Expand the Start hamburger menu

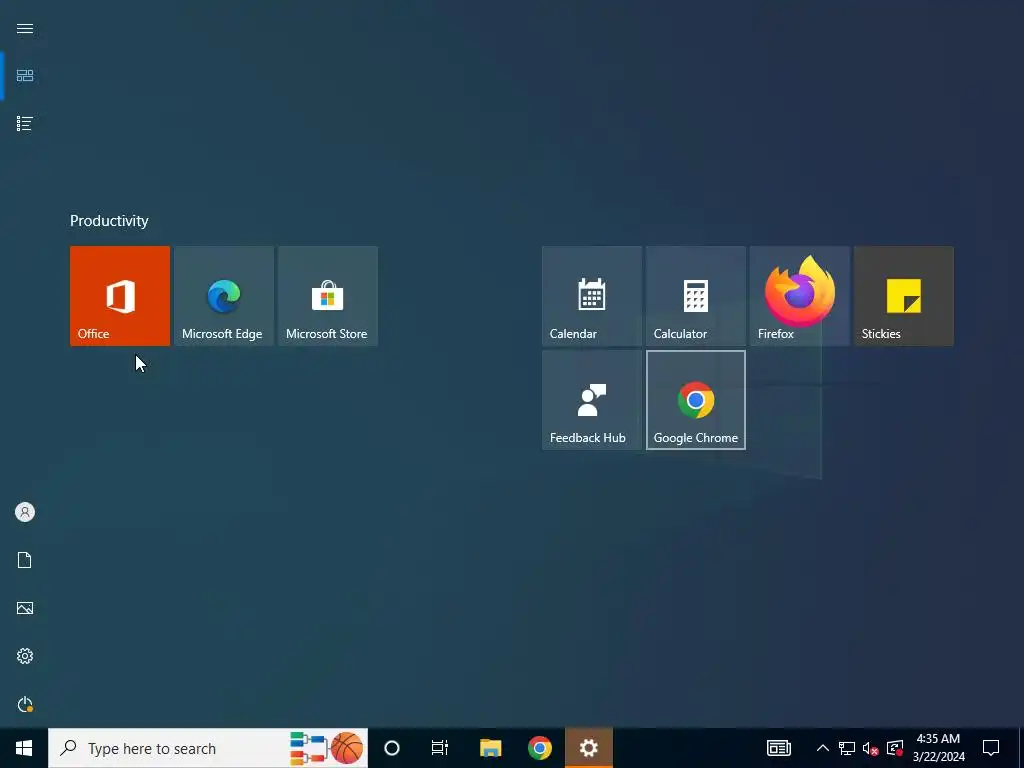pyautogui.click(x=25, y=29)
